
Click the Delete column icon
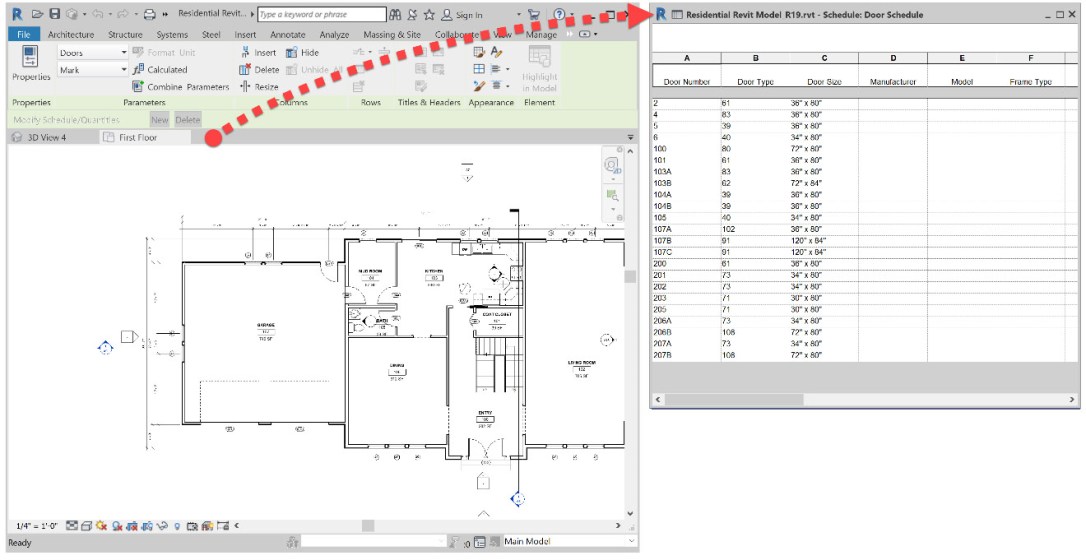point(245,70)
